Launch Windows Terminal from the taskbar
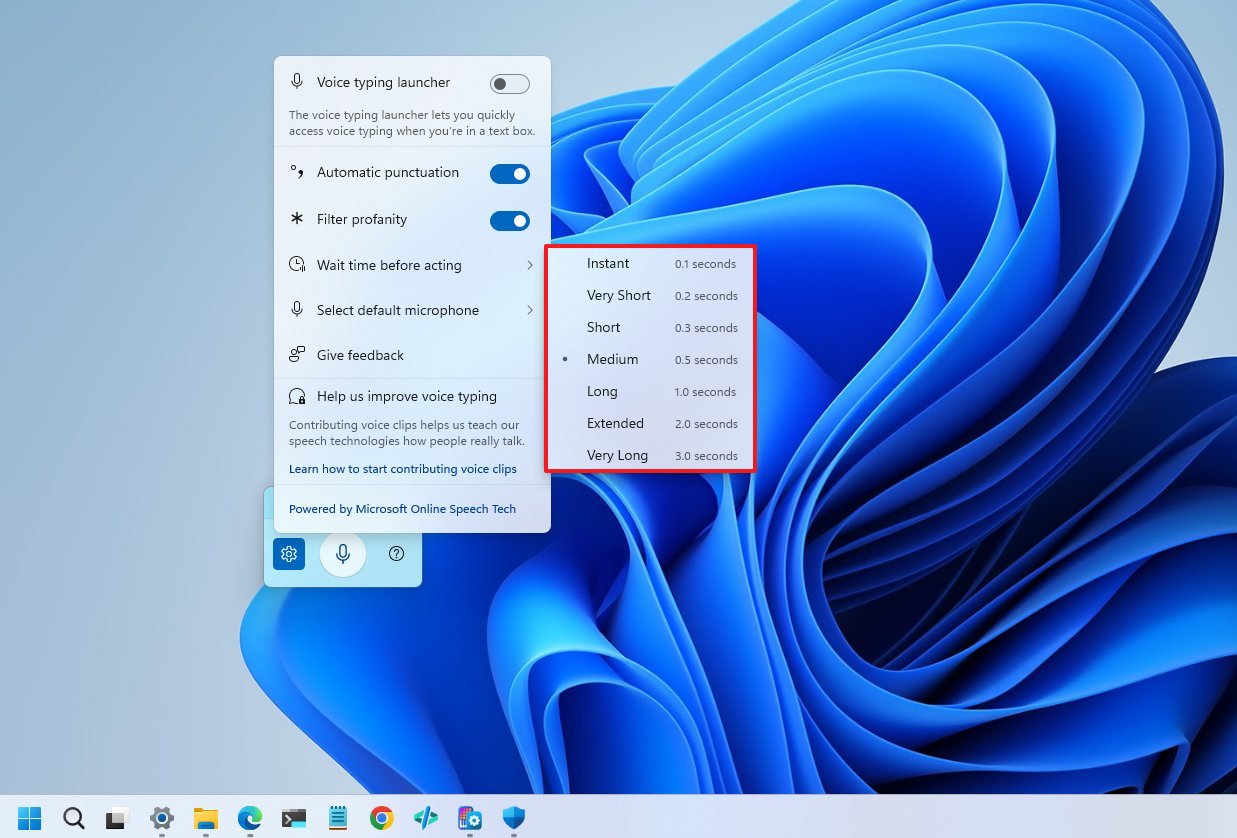The height and width of the screenshot is (838, 1237). point(294,817)
